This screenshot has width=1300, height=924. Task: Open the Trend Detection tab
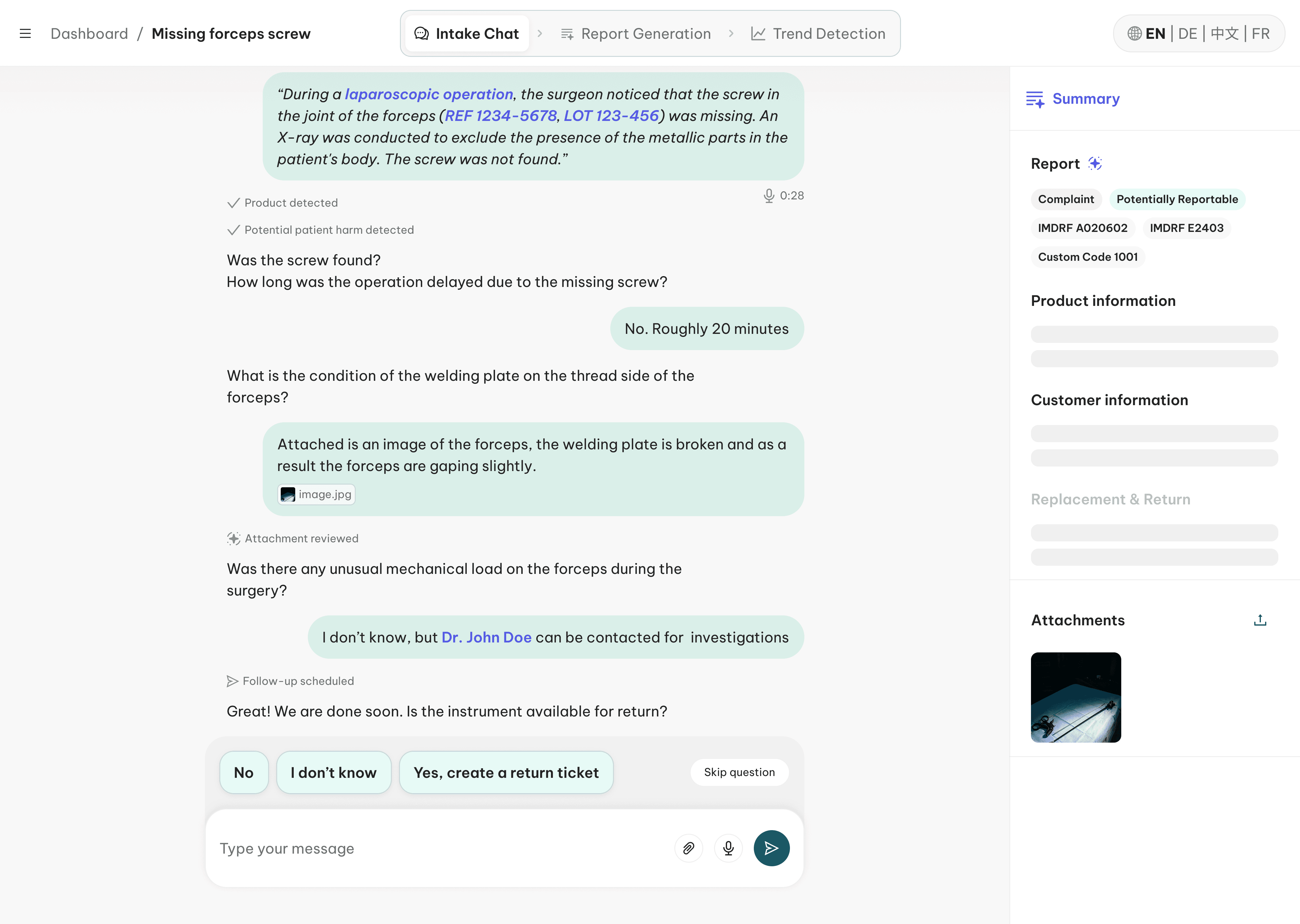tap(818, 34)
